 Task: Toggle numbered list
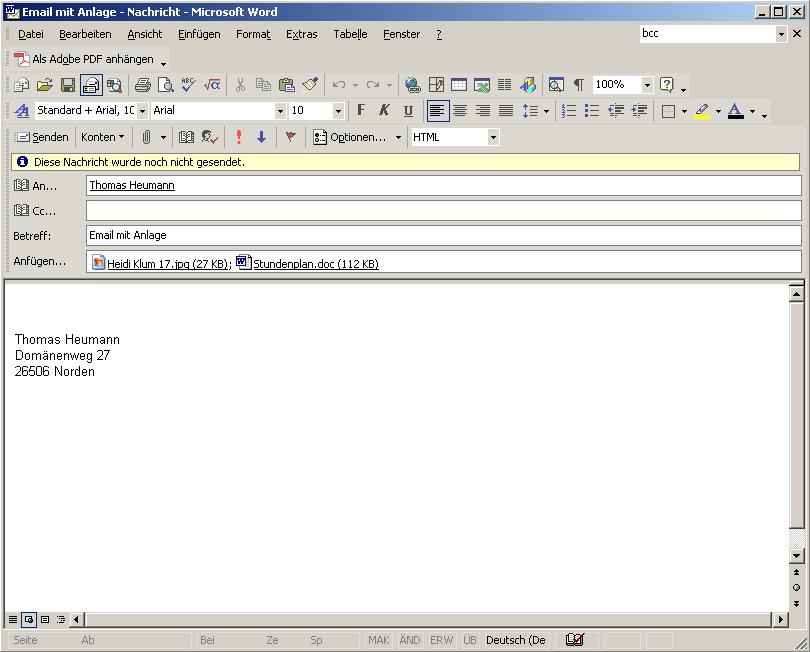568,111
